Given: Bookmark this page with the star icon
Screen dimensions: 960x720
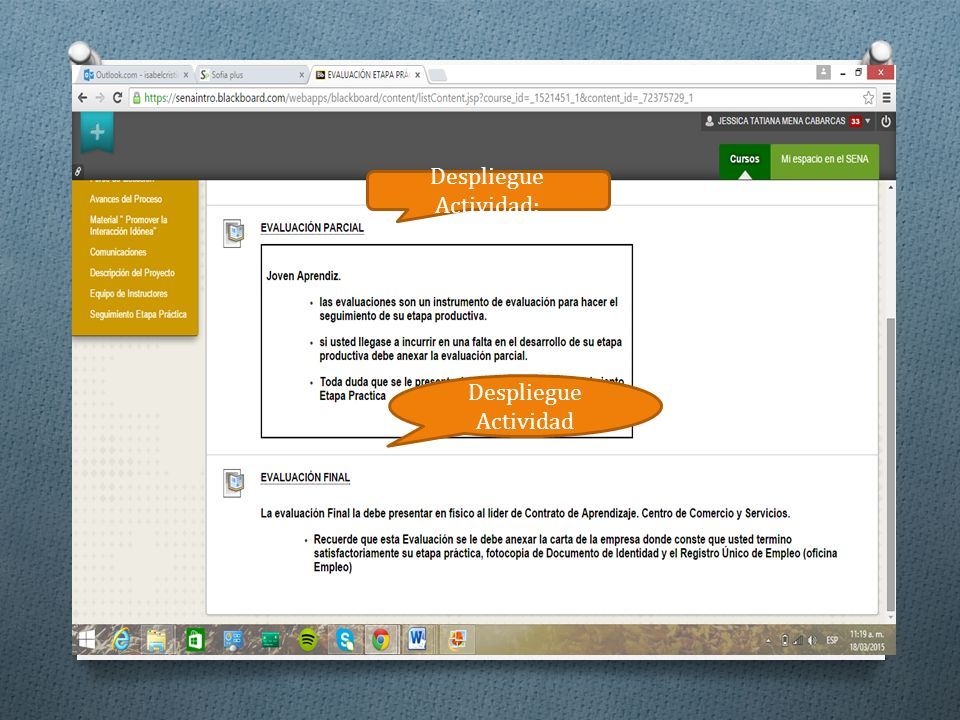Looking at the screenshot, I should [868, 98].
